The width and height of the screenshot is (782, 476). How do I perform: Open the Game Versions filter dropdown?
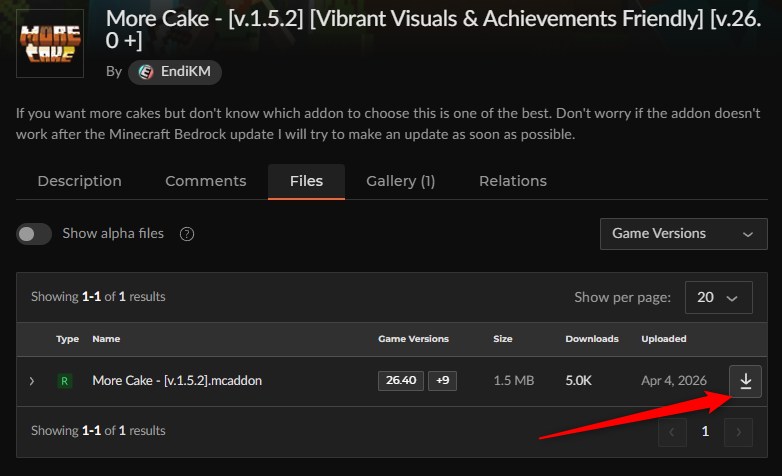click(x=683, y=234)
